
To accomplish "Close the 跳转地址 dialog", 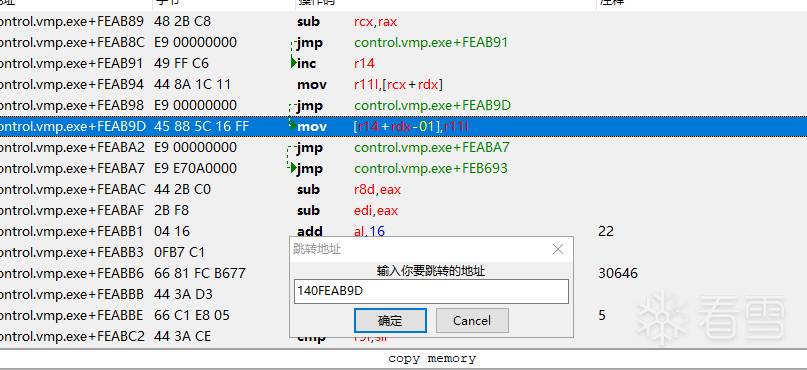I will [x=558, y=250].
